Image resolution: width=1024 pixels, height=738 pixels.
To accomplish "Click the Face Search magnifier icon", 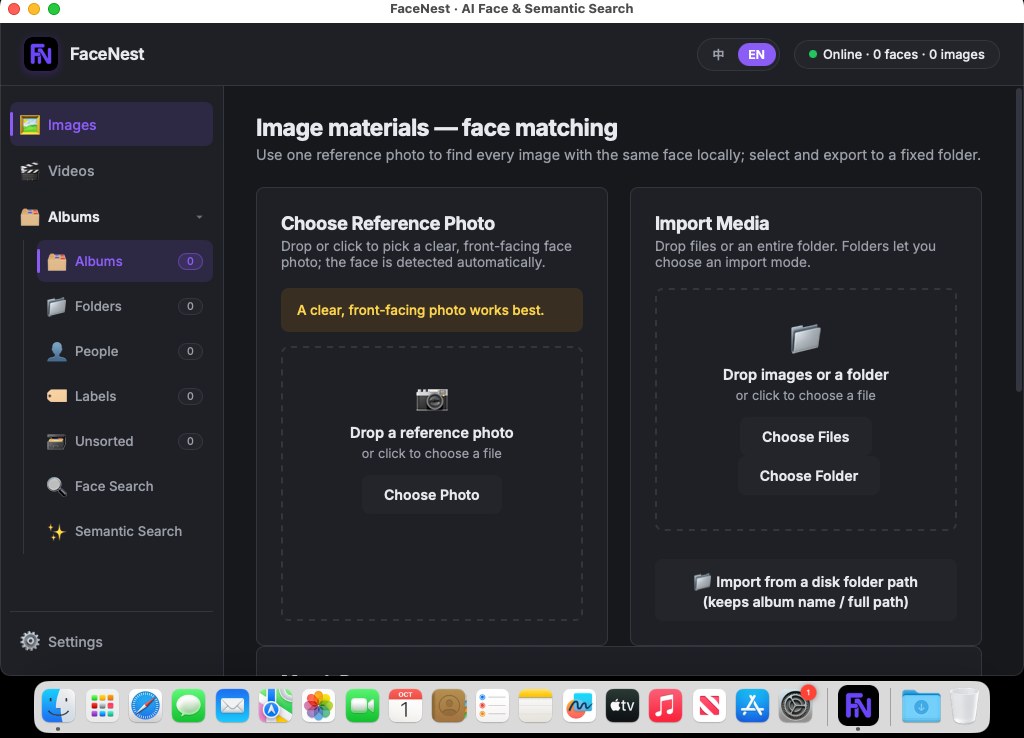I will [57, 487].
